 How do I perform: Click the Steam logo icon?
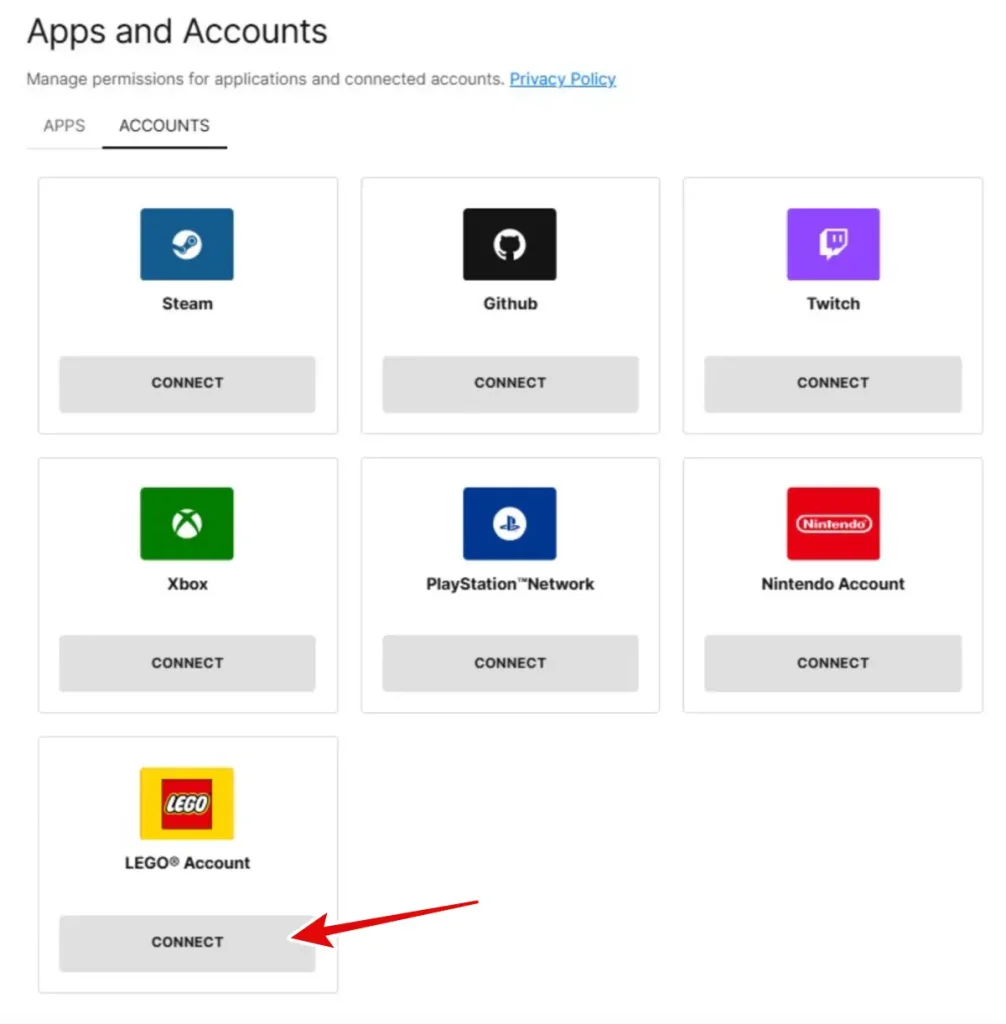coord(187,244)
